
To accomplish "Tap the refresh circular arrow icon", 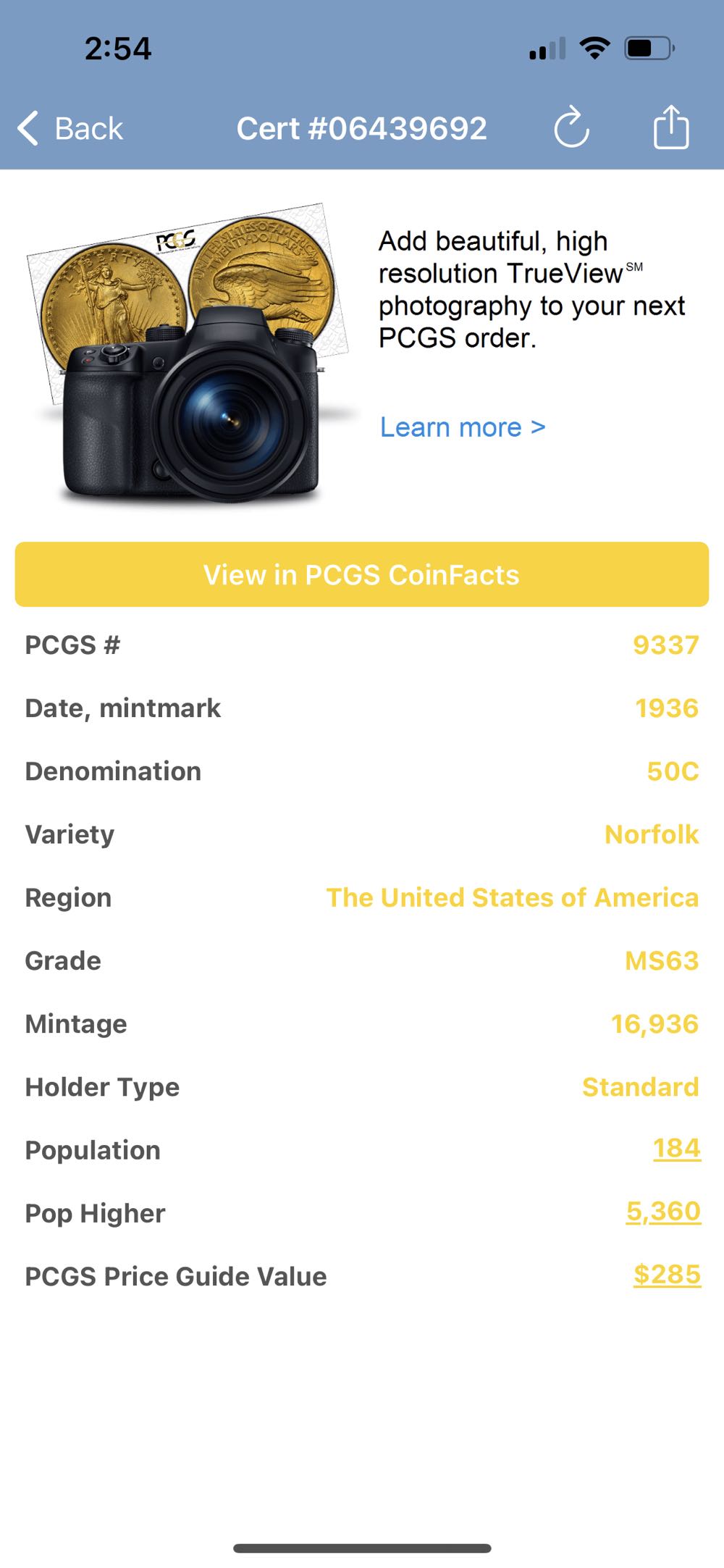I will [571, 128].
